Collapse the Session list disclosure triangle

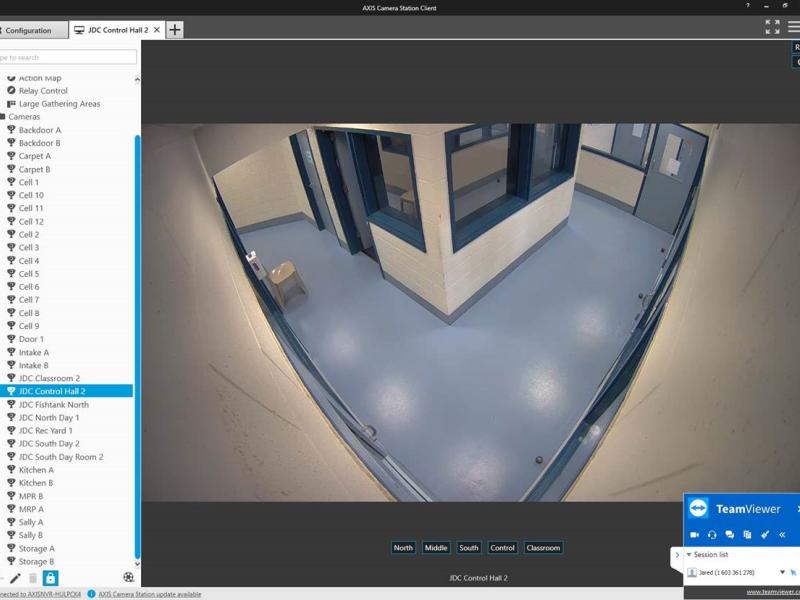click(x=689, y=555)
